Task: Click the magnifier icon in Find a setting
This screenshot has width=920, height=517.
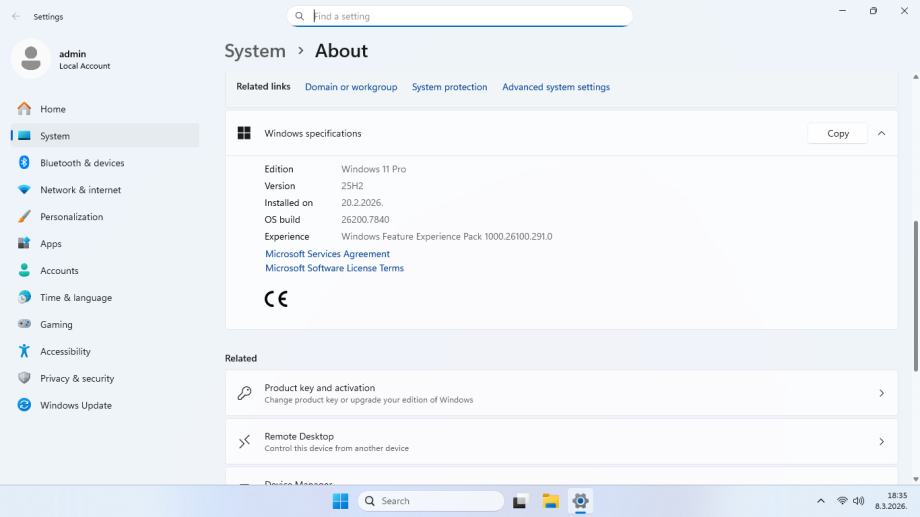Action: 299,16
